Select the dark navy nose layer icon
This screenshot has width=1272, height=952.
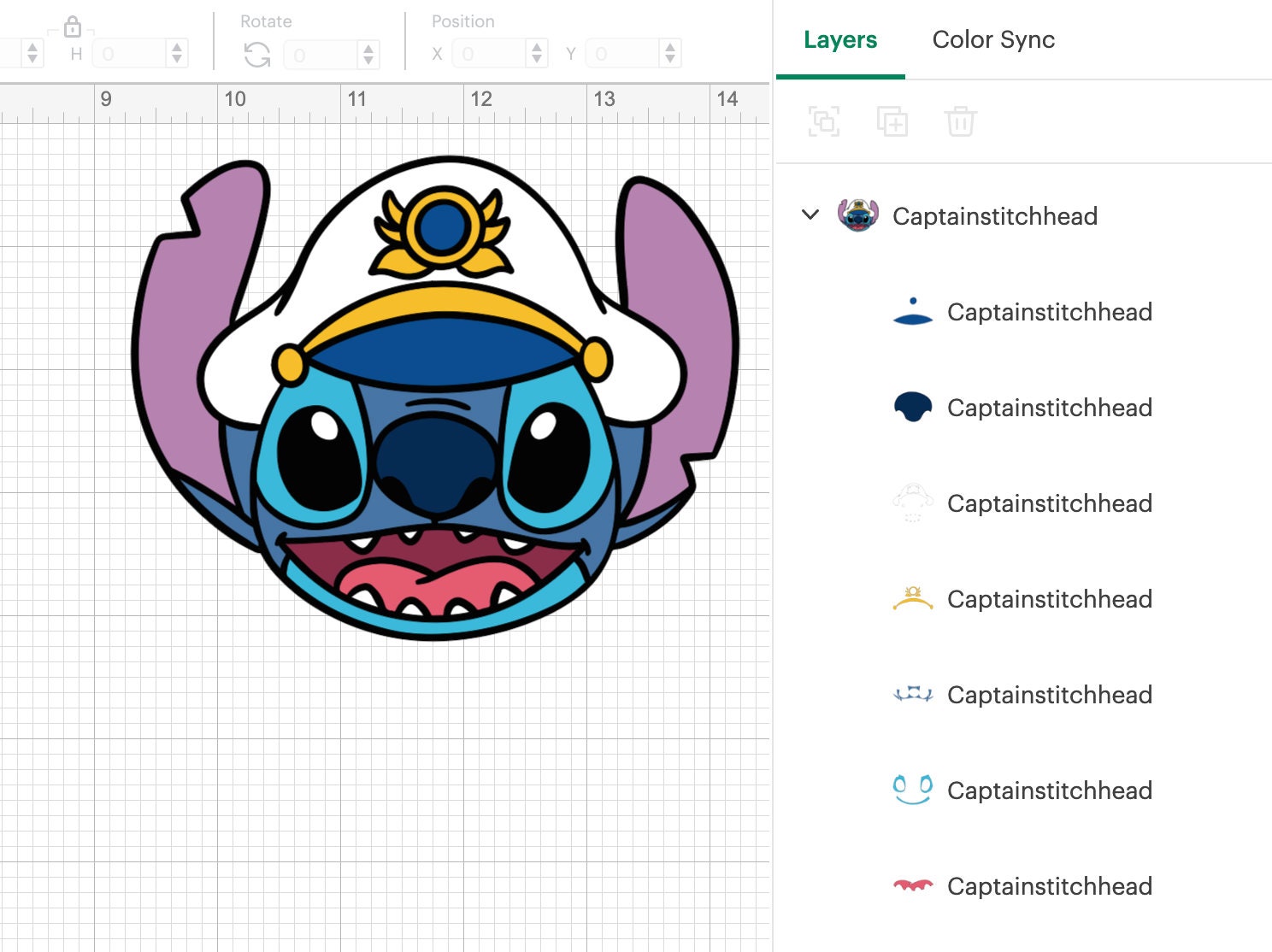pyautogui.click(x=913, y=408)
